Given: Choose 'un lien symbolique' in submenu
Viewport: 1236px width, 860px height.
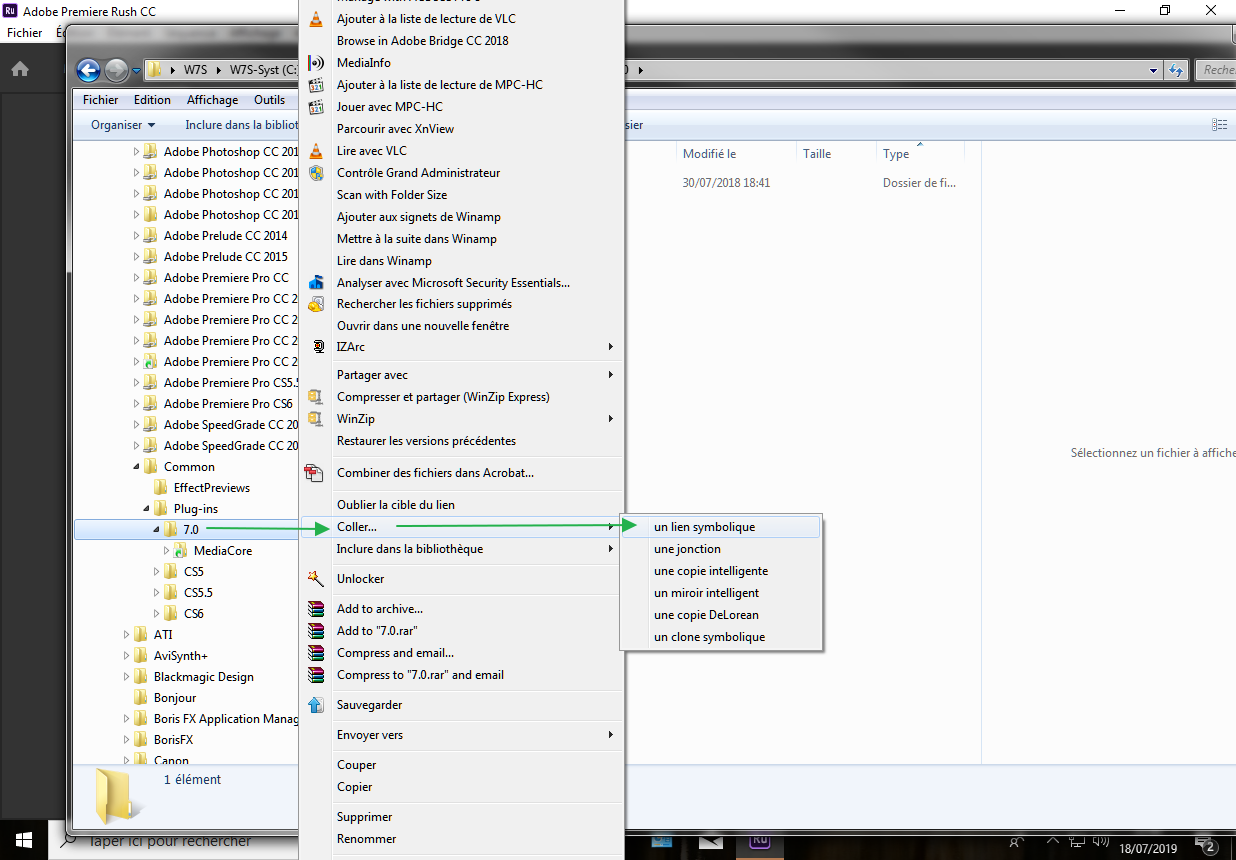Looking at the screenshot, I should tap(720, 527).
